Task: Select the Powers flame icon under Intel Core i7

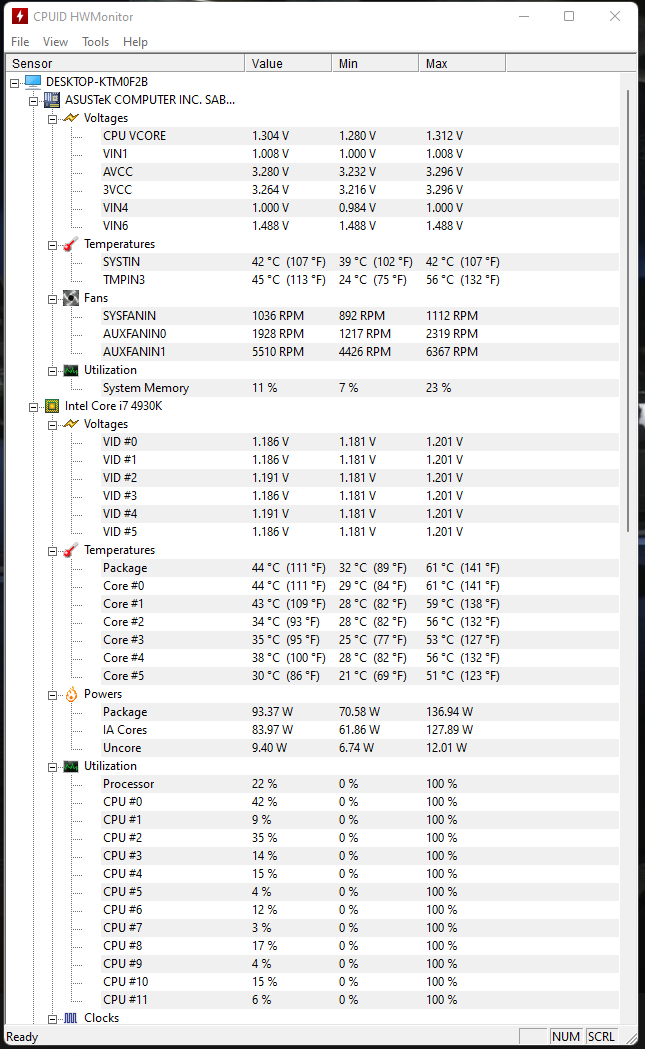Action: click(x=70, y=693)
